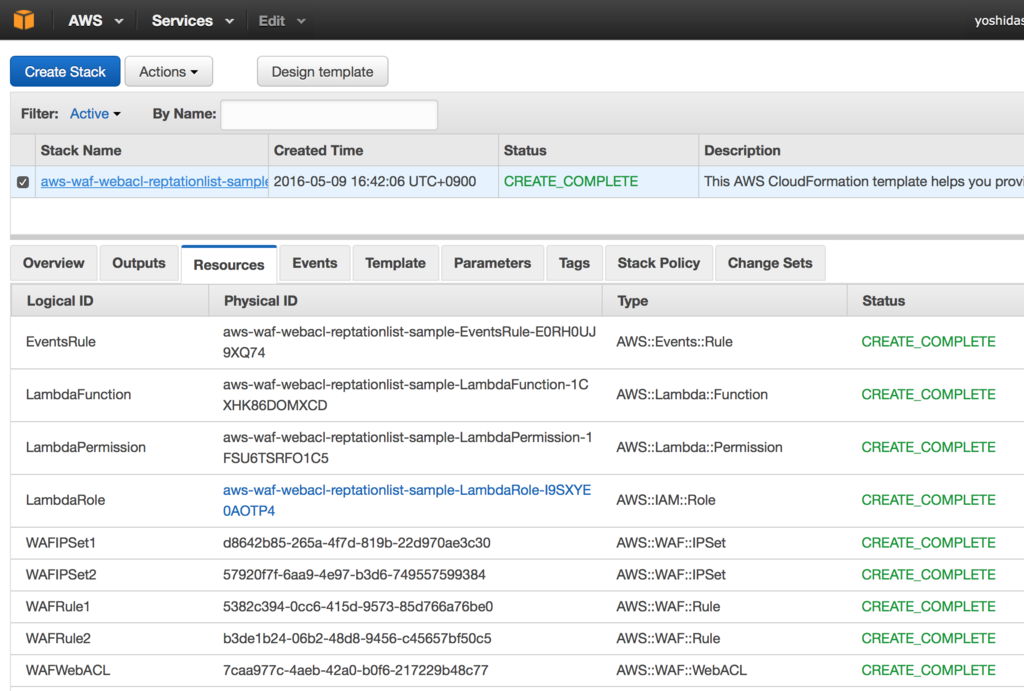Select the LambdaRole logical ID cell
Viewport: 1024px width, 691px height.
point(65,500)
